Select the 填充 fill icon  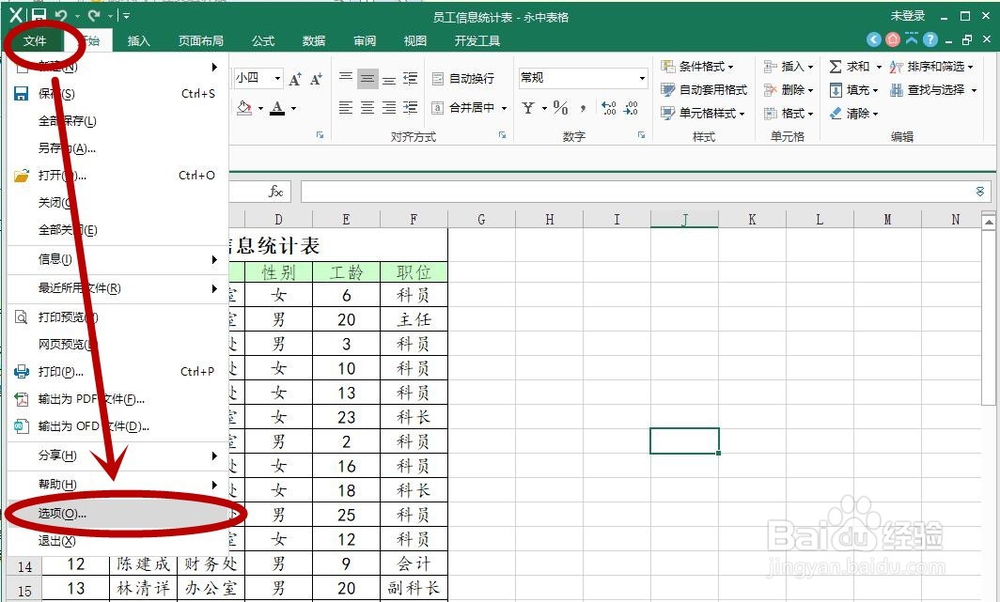[836, 90]
